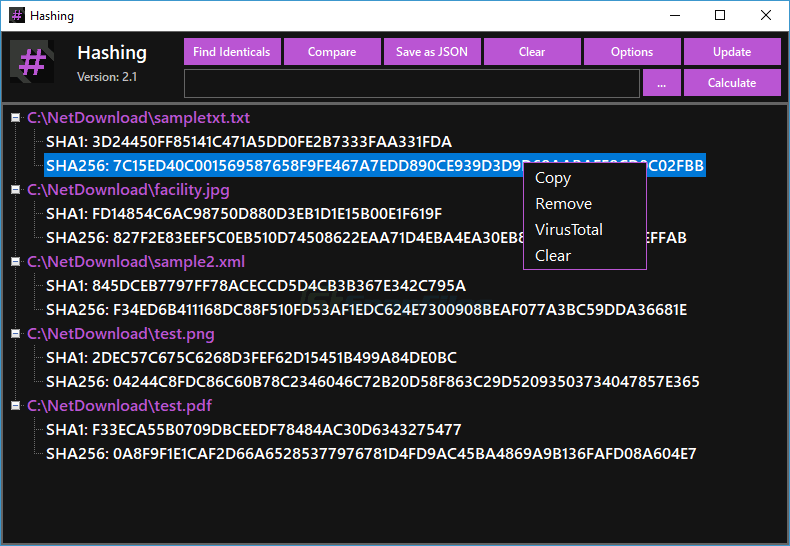Select SHA256 hash starting 0A8F9F1E
The width and height of the screenshot is (790, 546).
[371, 454]
